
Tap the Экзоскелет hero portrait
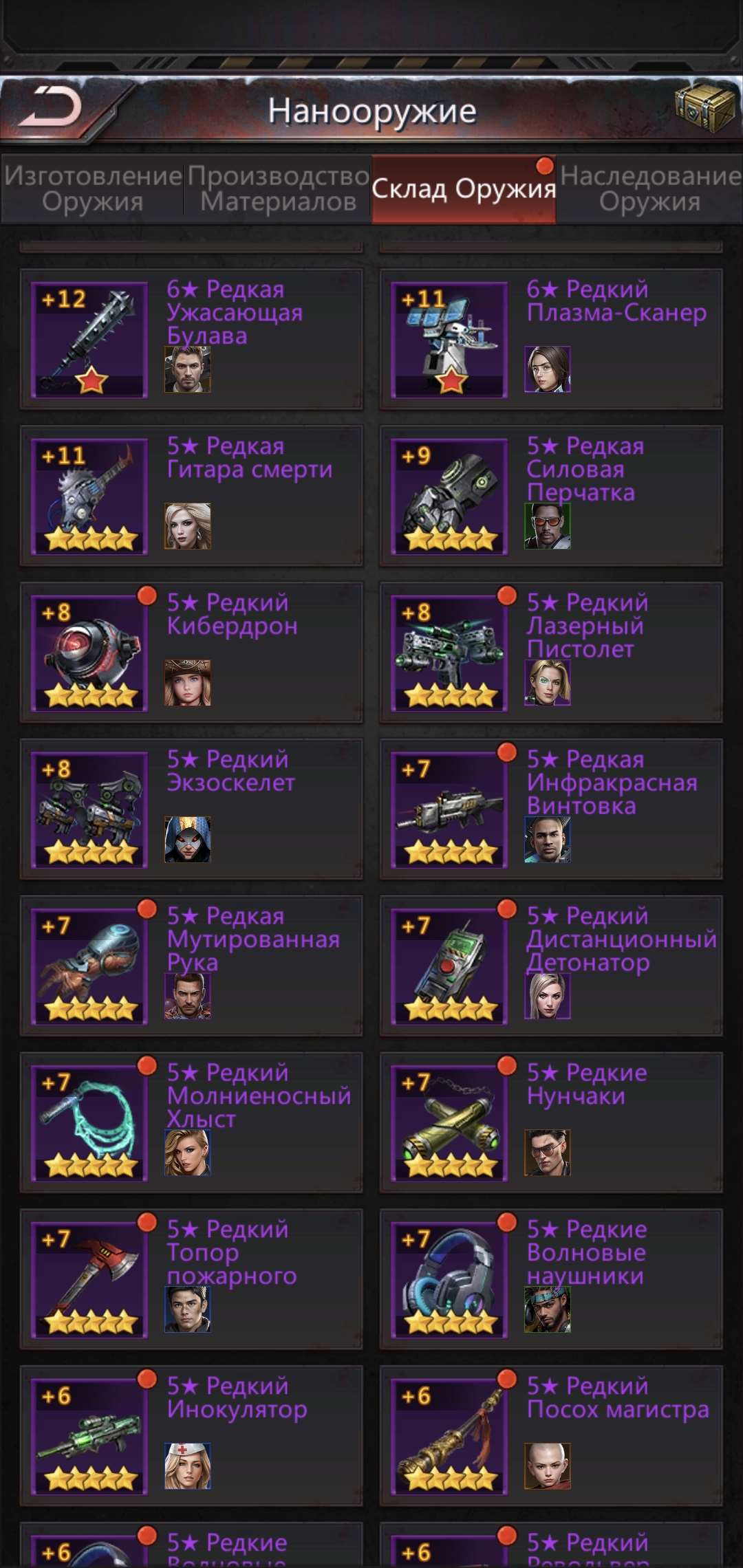(x=188, y=839)
